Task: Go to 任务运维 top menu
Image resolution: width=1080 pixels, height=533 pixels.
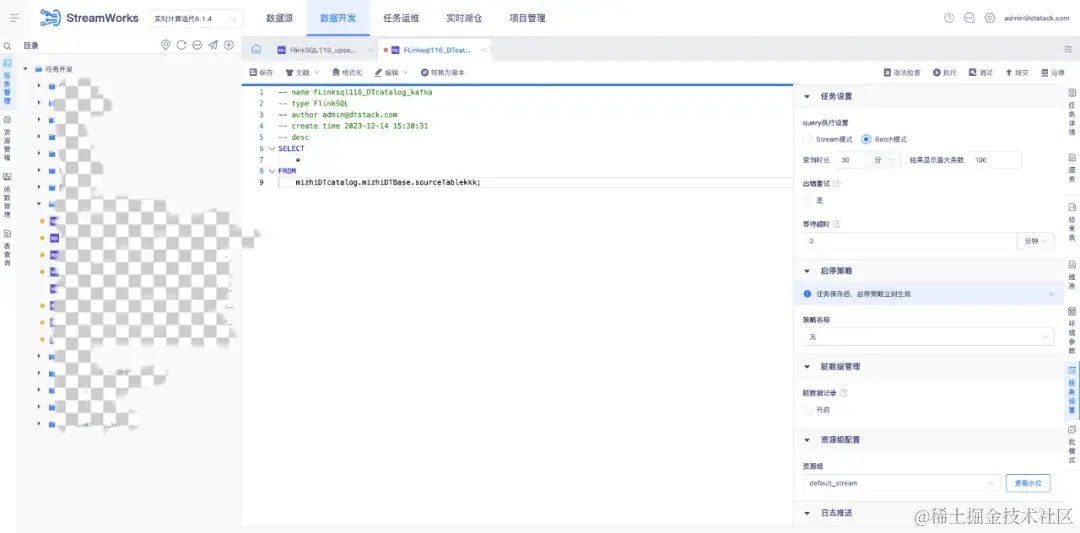Action: click(x=401, y=19)
